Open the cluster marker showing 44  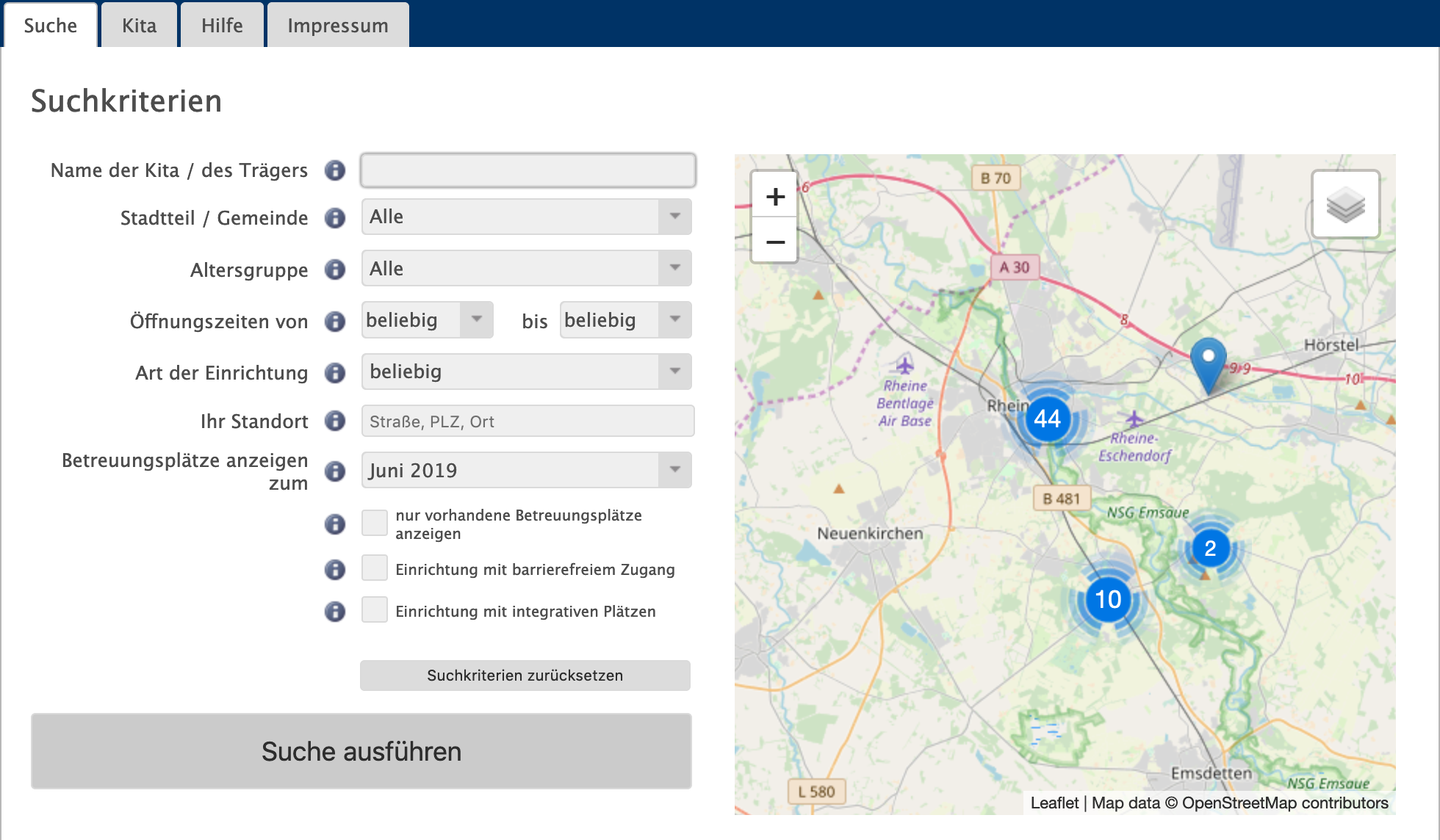point(1047,419)
